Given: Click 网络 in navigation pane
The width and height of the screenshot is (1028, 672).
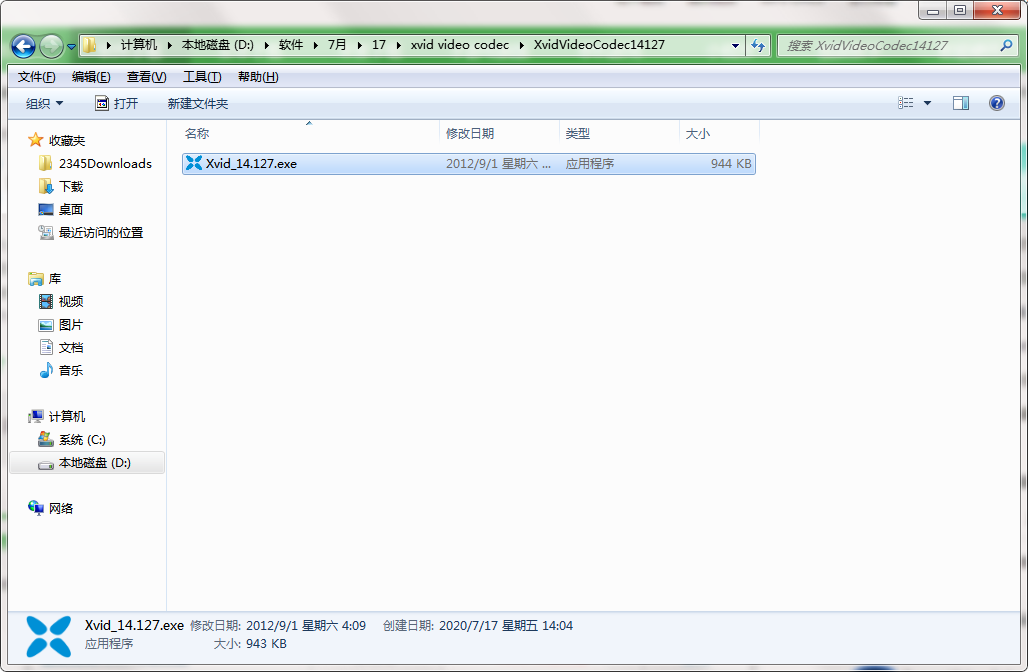Looking at the screenshot, I should pyautogui.click(x=61, y=508).
